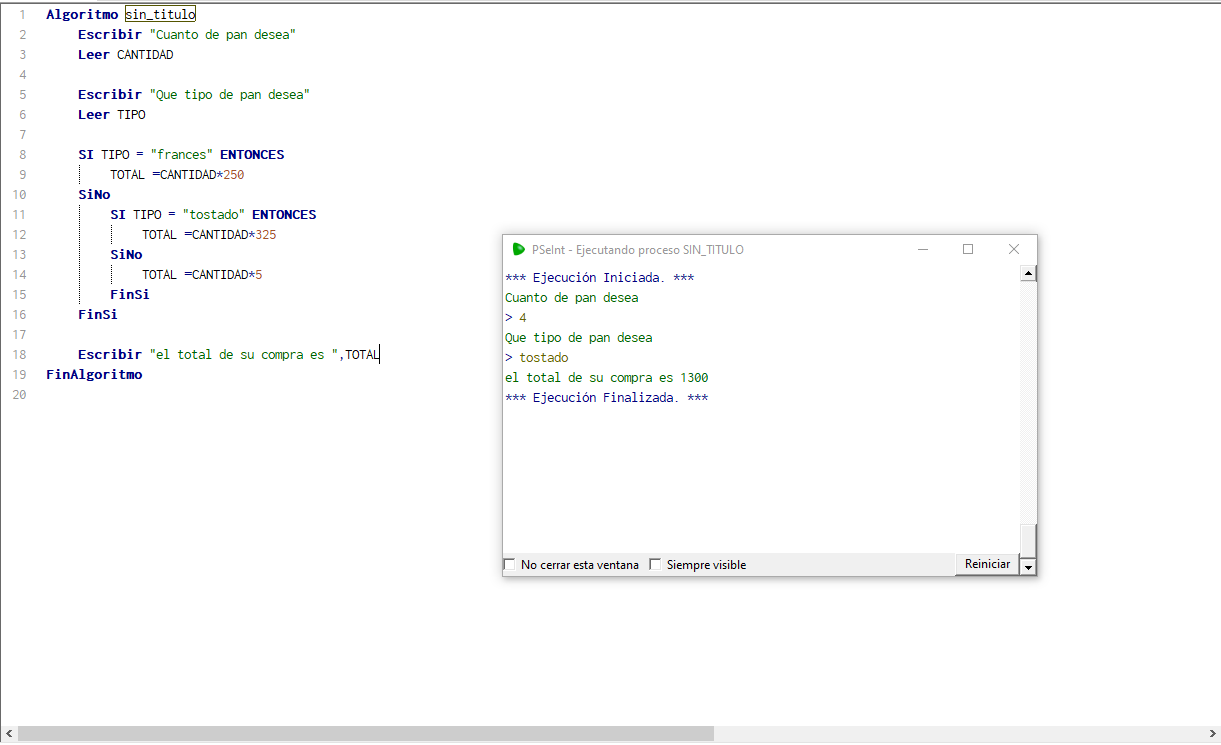Click the line 'TOTAL =CANTIDAD*5'
The image size is (1221, 745).
[x=202, y=275]
